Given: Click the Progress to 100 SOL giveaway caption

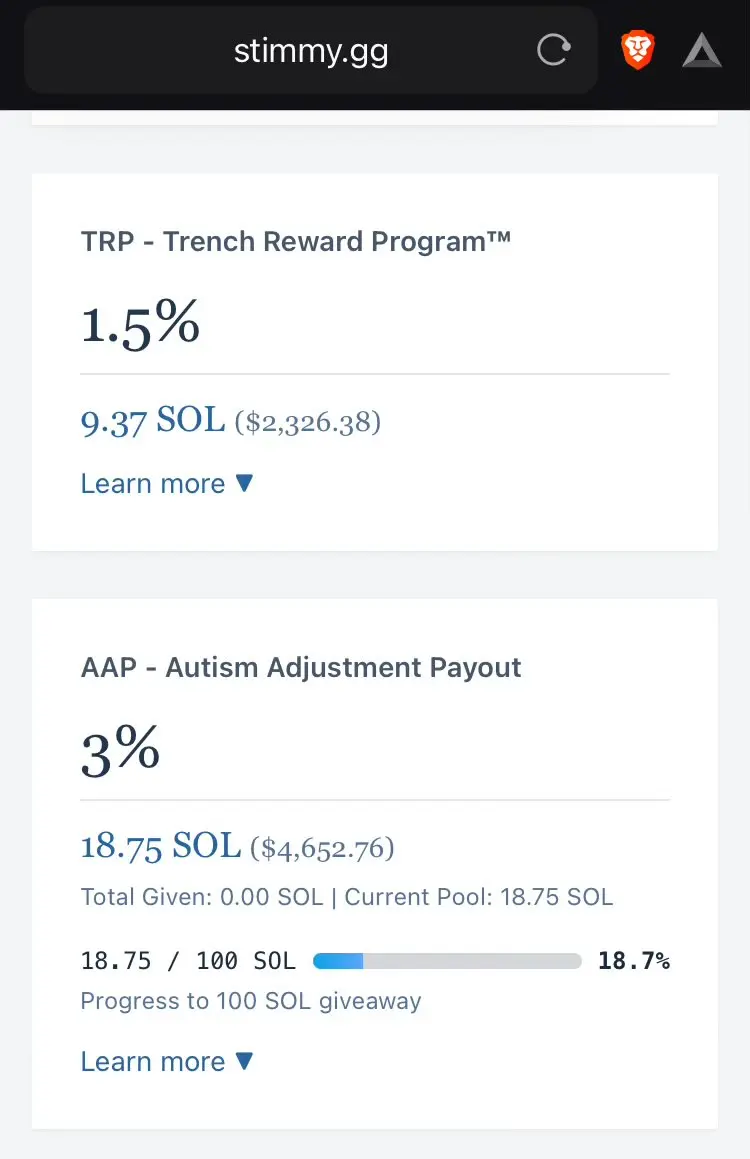Looking at the screenshot, I should tap(250, 1001).
